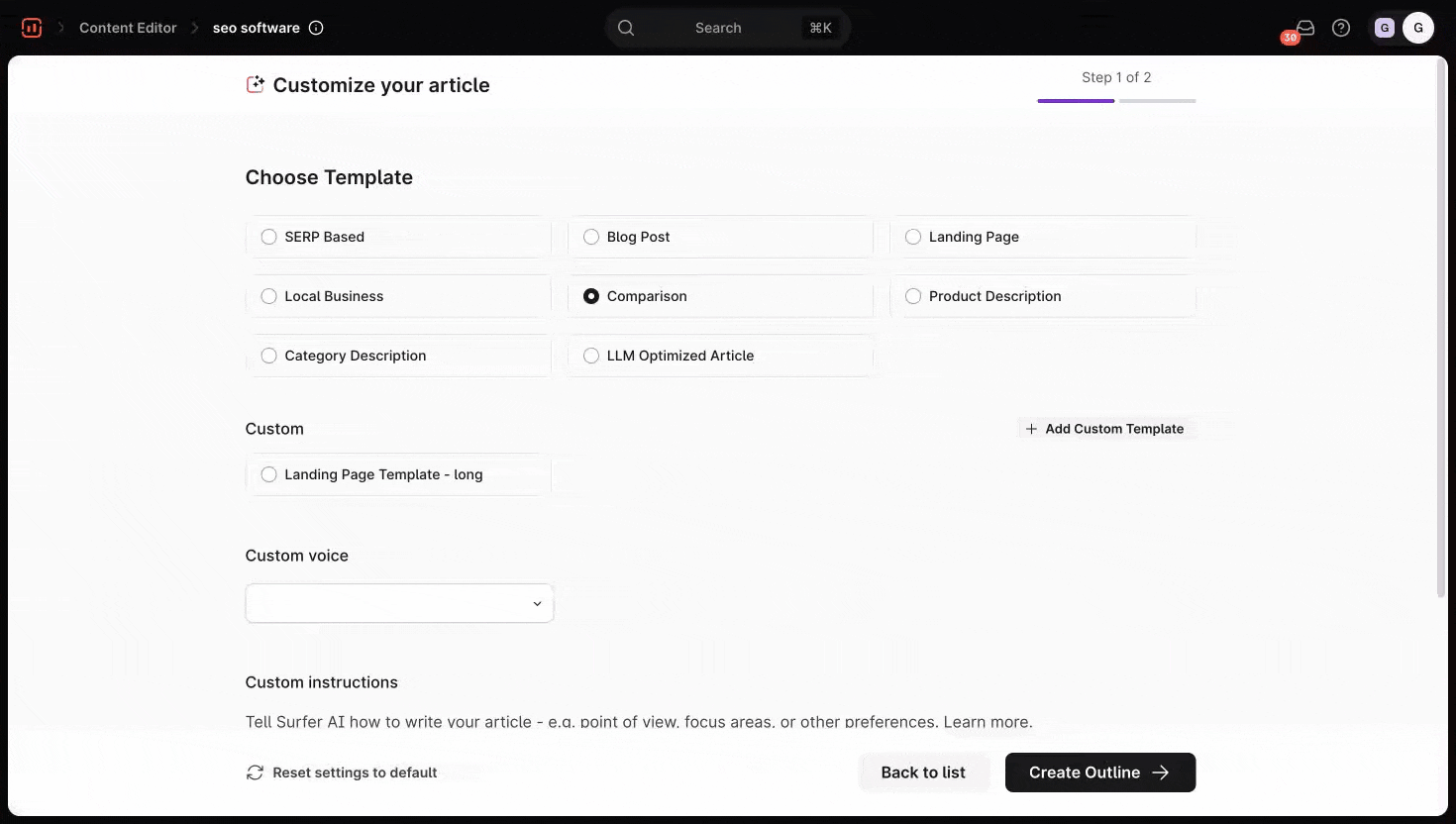Click the second step progress bar segment
1456x824 pixels.
pos(1157,101)
